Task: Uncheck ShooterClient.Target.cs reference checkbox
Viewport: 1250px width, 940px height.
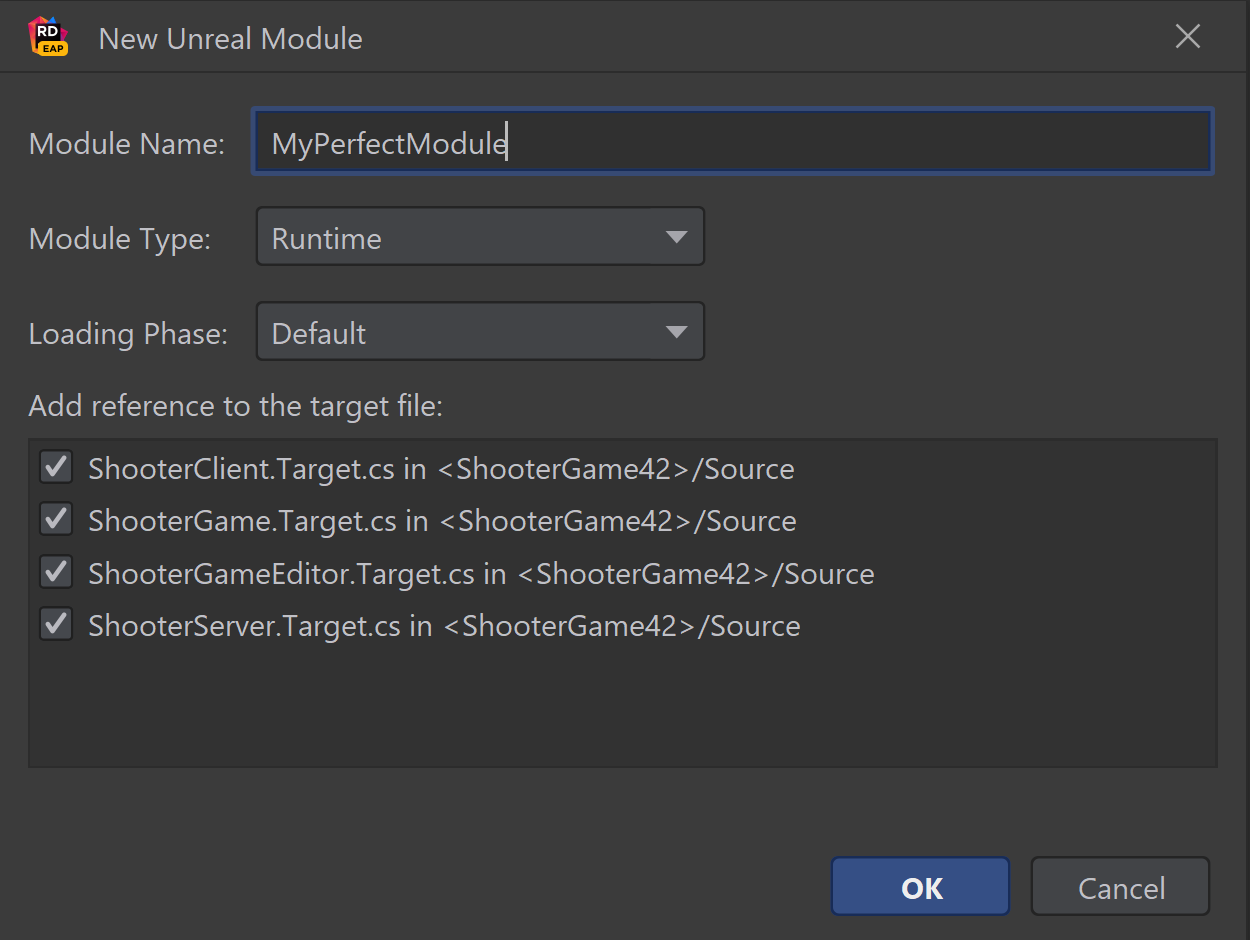Action: pos(56,467)
